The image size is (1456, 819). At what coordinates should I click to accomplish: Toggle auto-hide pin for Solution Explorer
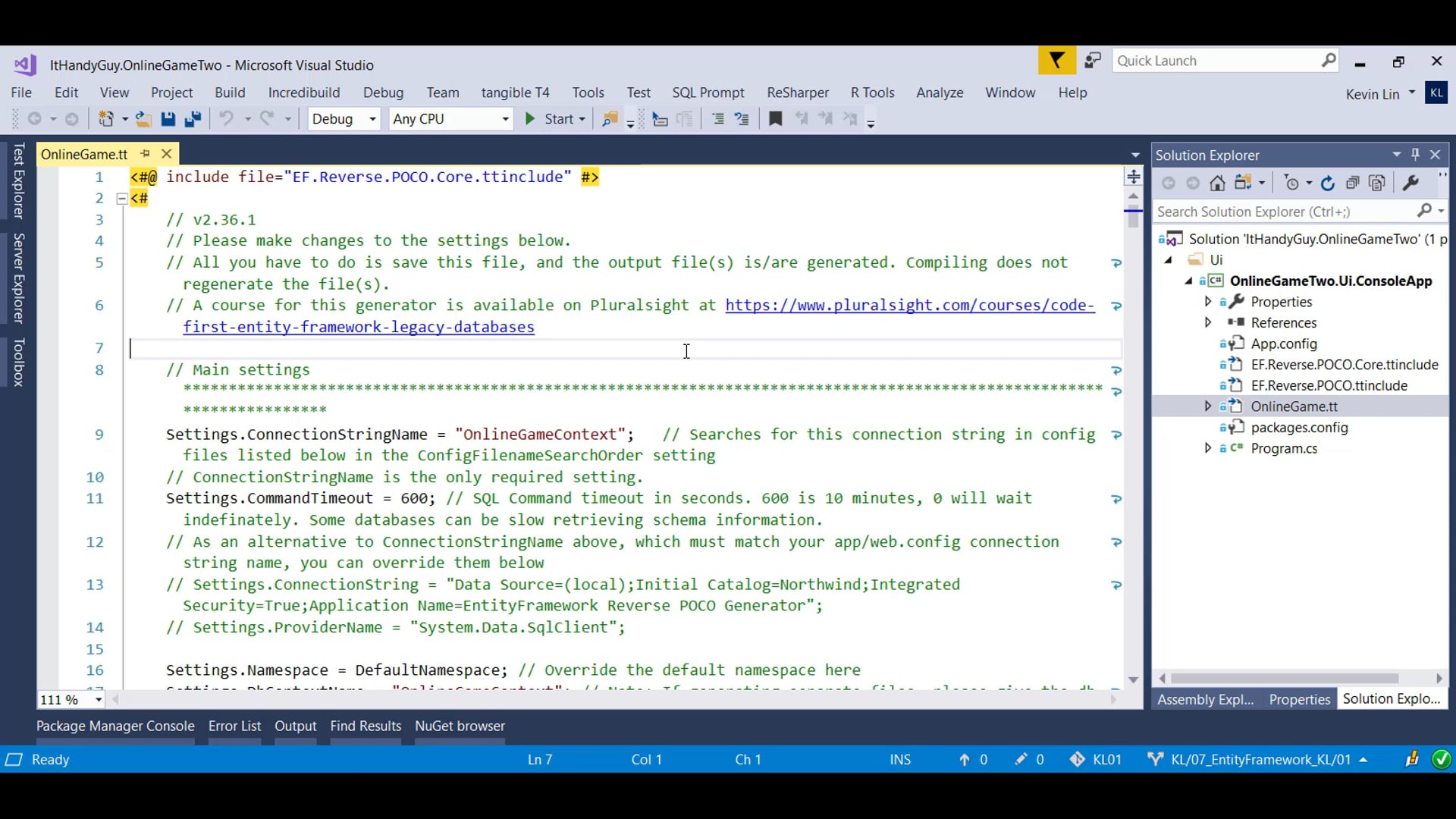coord(1415,155)
